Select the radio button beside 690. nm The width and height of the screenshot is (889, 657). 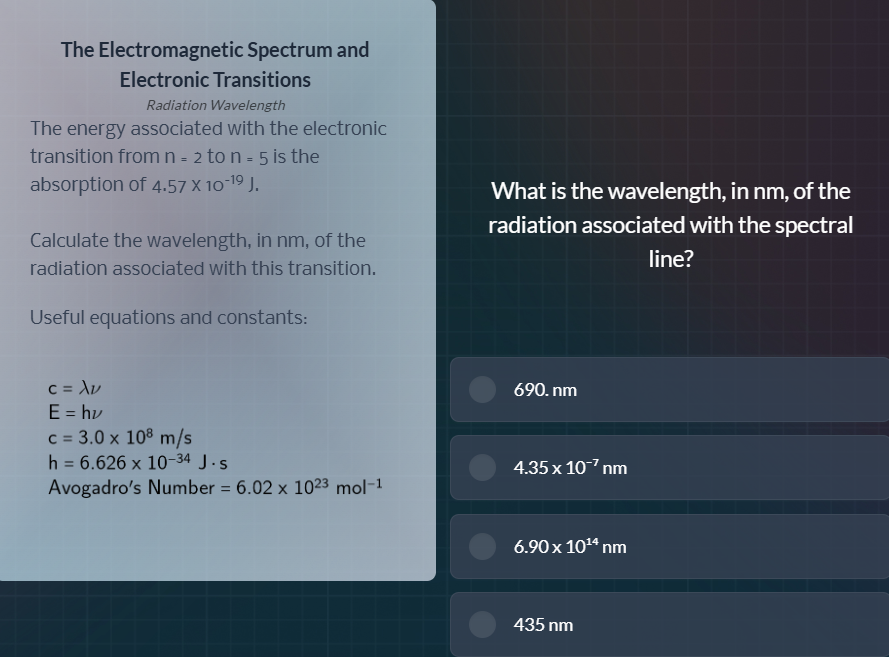483,389
